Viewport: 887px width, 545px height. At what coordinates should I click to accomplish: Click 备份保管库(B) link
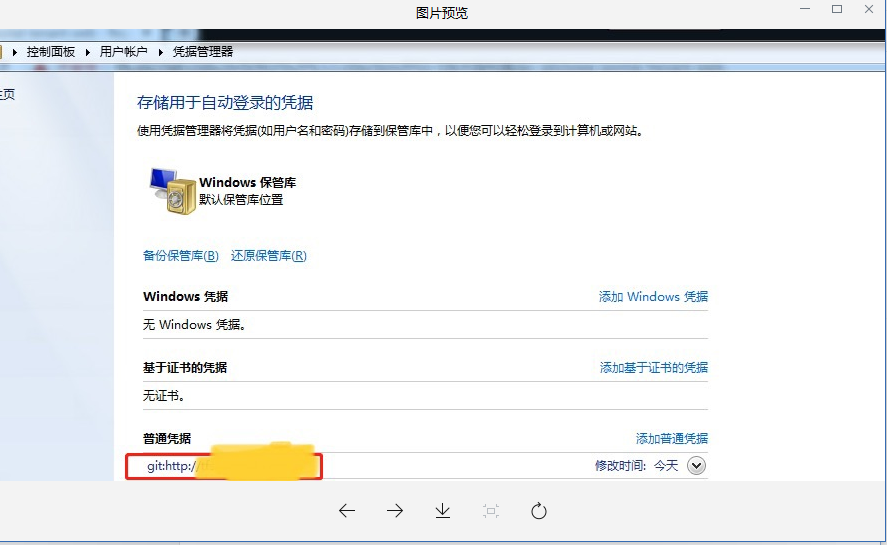pyautogui.click(x=181, y=256)
